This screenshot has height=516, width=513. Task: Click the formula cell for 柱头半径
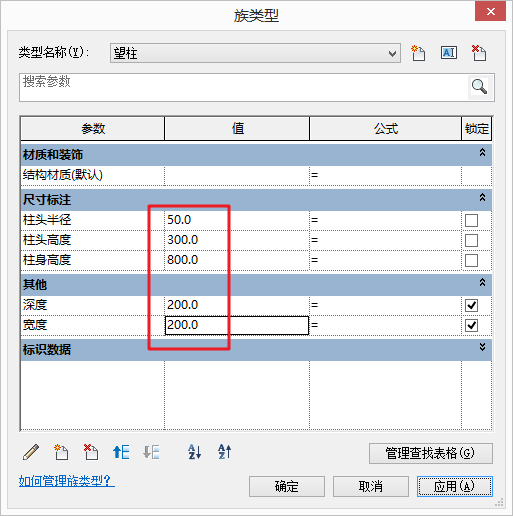click(x=386, y=220)
